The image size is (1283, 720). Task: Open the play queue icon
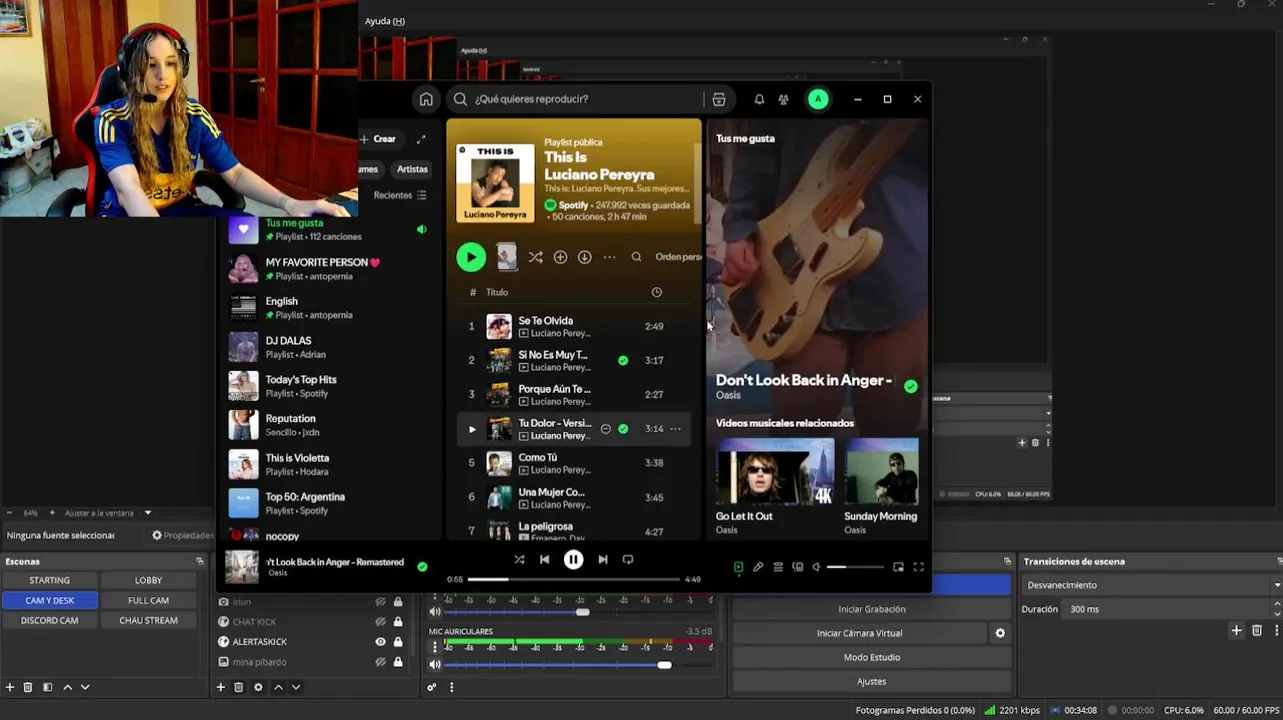[778, 567]
